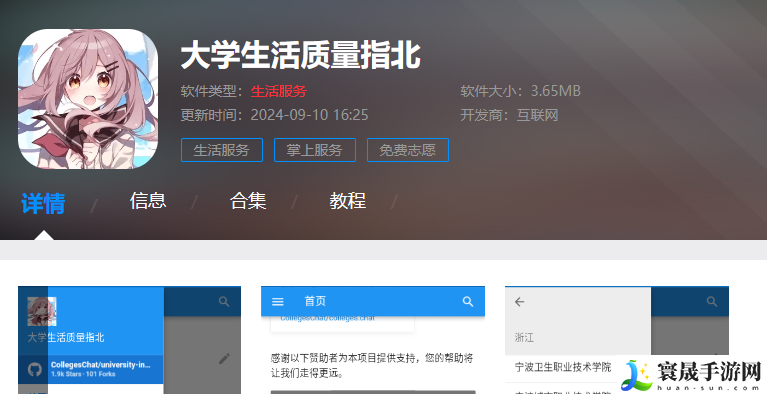Open the red 生活服务 category link
Viewport: 767px width, 394px height.
pos(279,91)
